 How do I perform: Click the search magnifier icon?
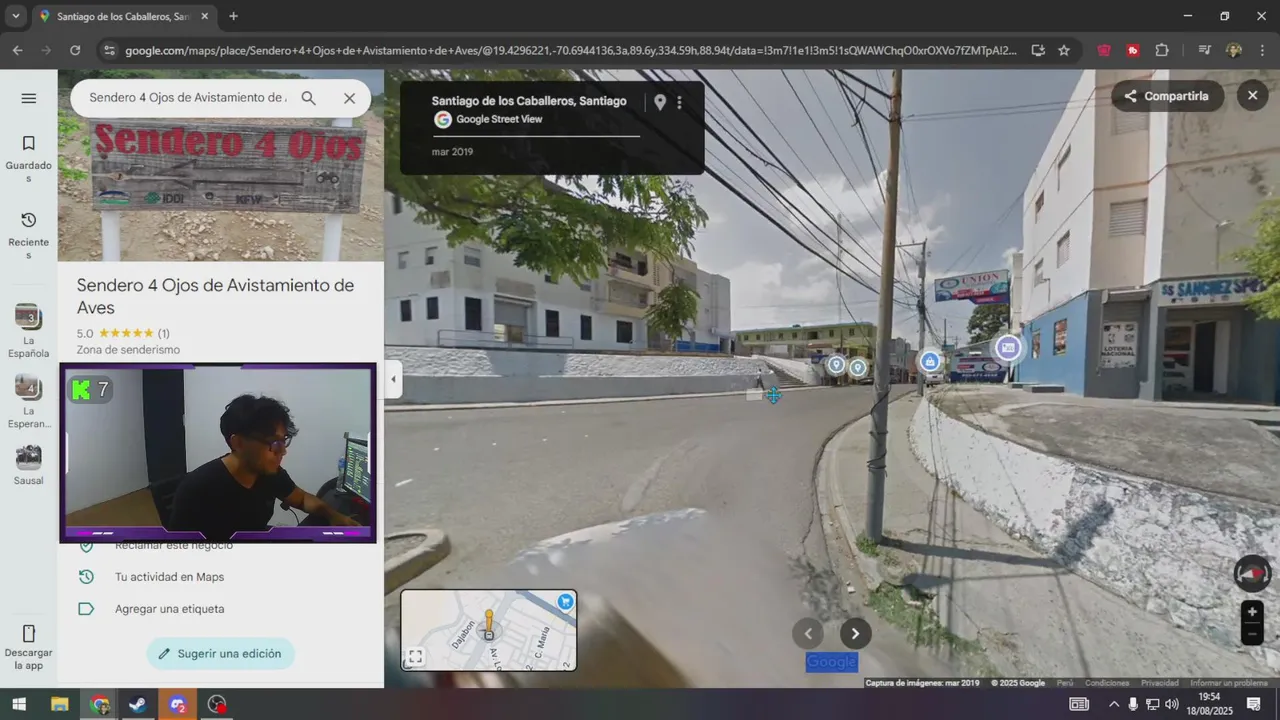point(308,98)
